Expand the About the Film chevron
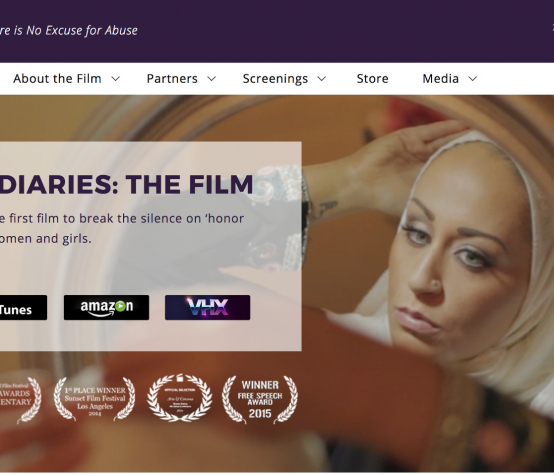This screenshot has width=554, height=474. 116,79
